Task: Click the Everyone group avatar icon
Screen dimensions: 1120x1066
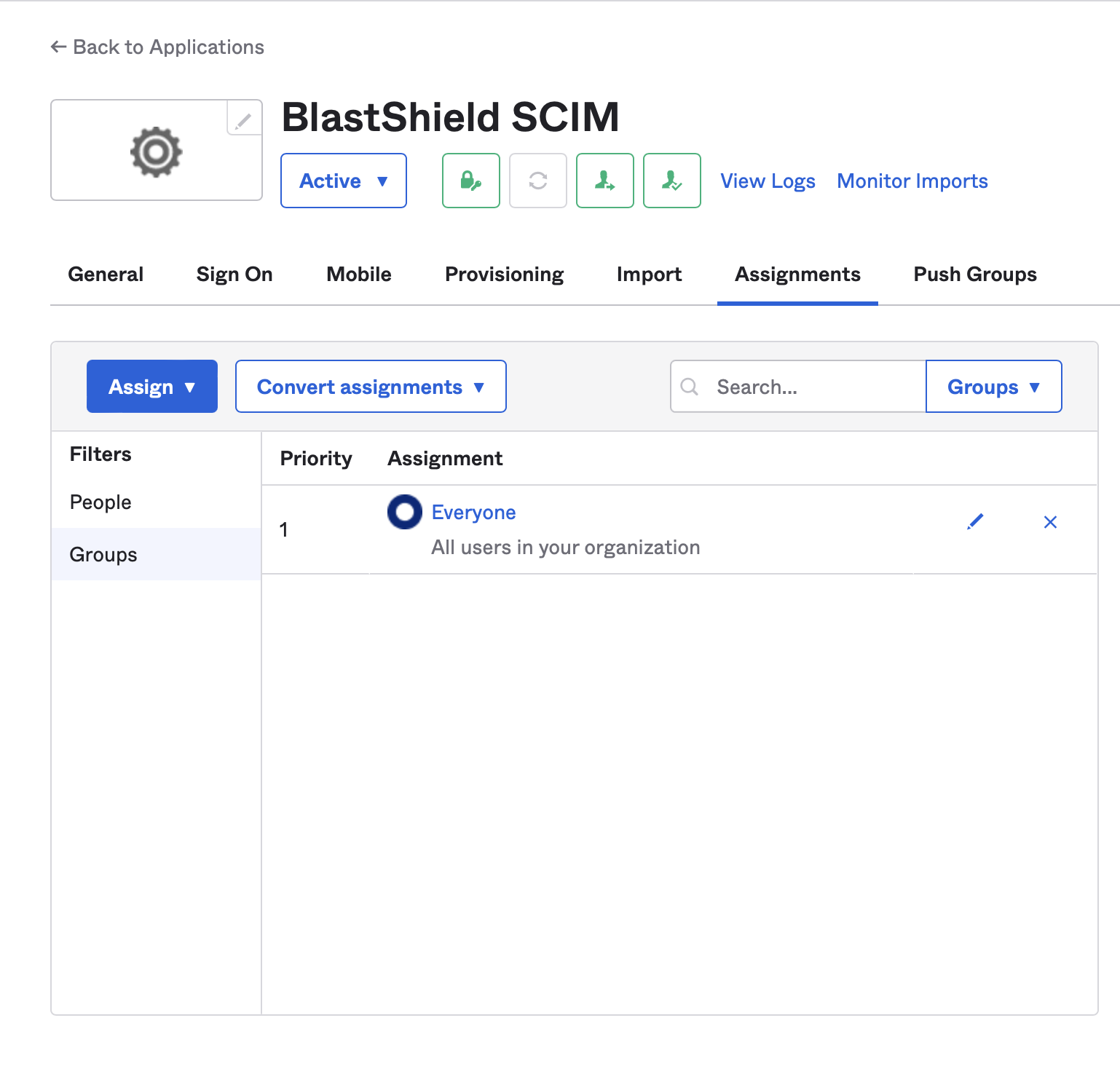Action: [x=404, y=512]
